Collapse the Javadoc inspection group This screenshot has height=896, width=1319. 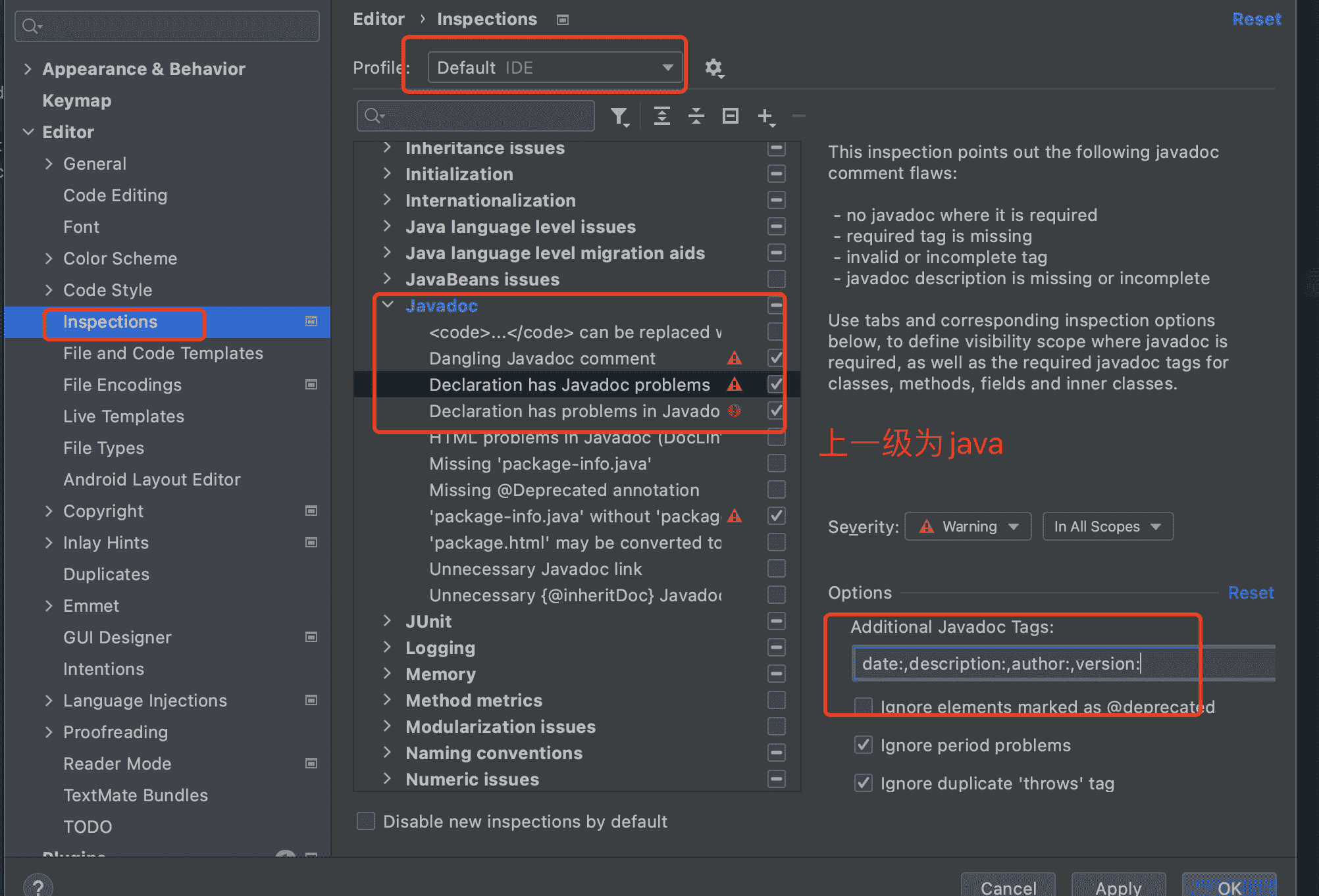point(388,305)
